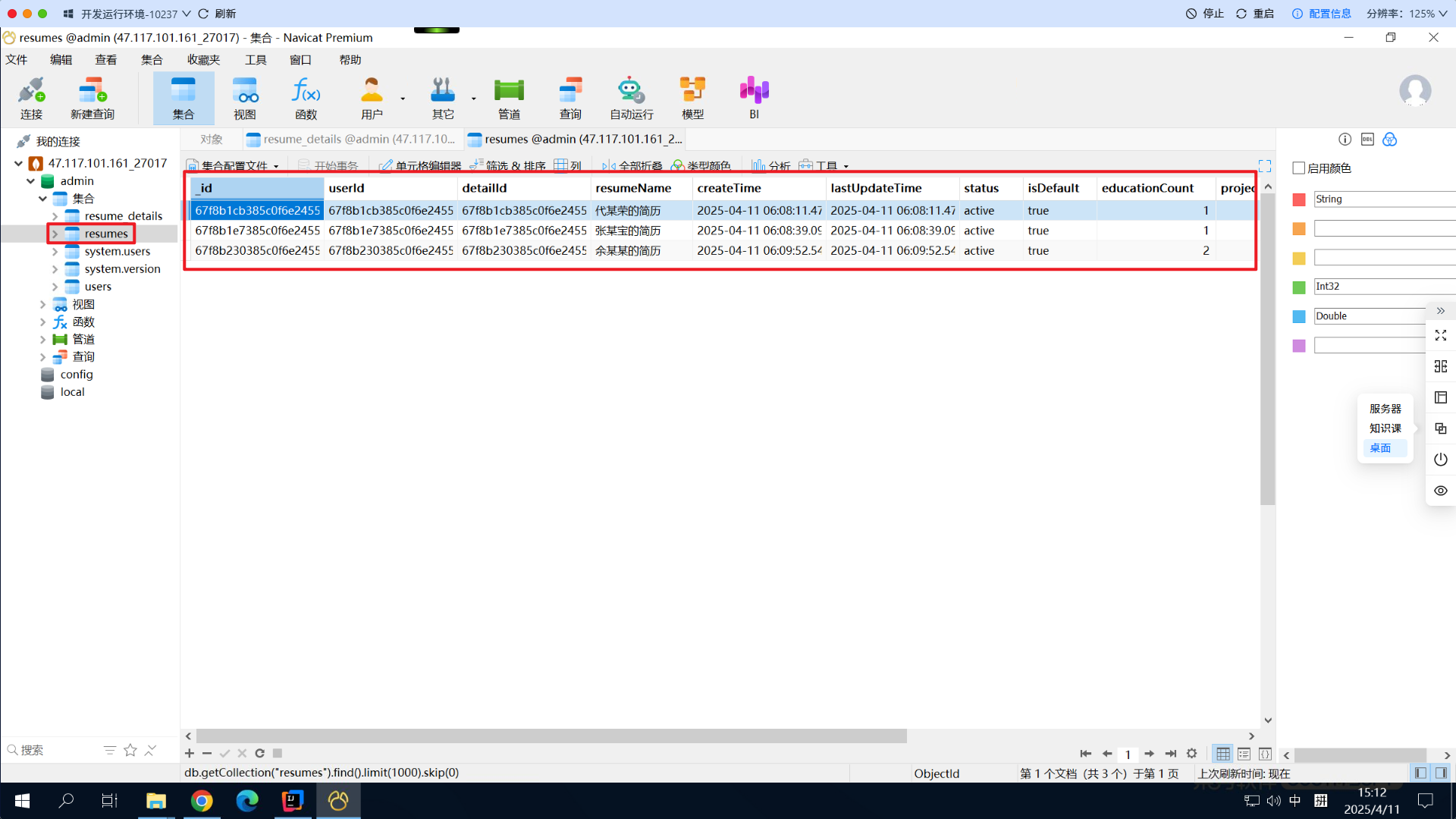
Task: Open 自动运行 (Automation) toolbar icon
Action: [x=632, y=99]
